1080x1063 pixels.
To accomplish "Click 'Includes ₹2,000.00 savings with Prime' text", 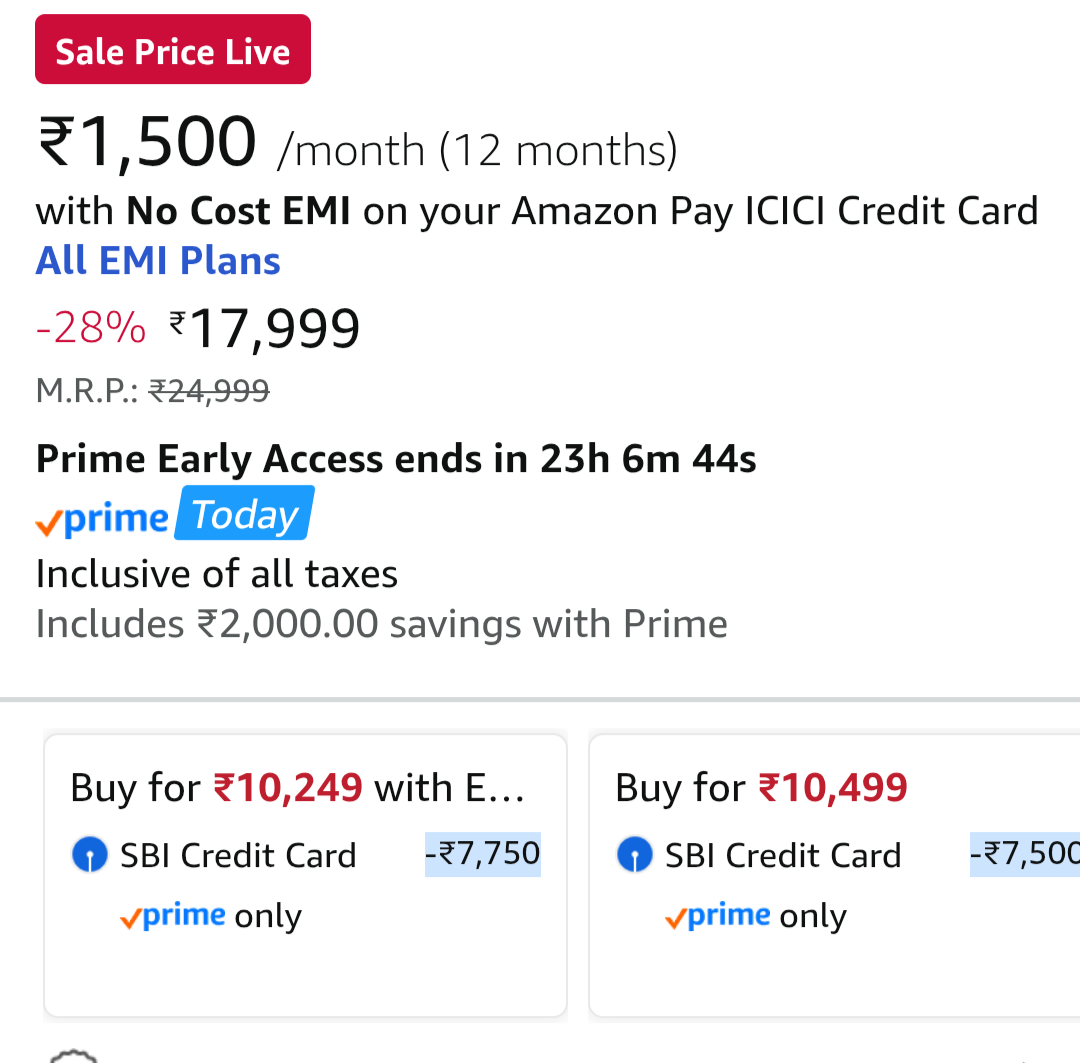I will click(x=381, y=623).
